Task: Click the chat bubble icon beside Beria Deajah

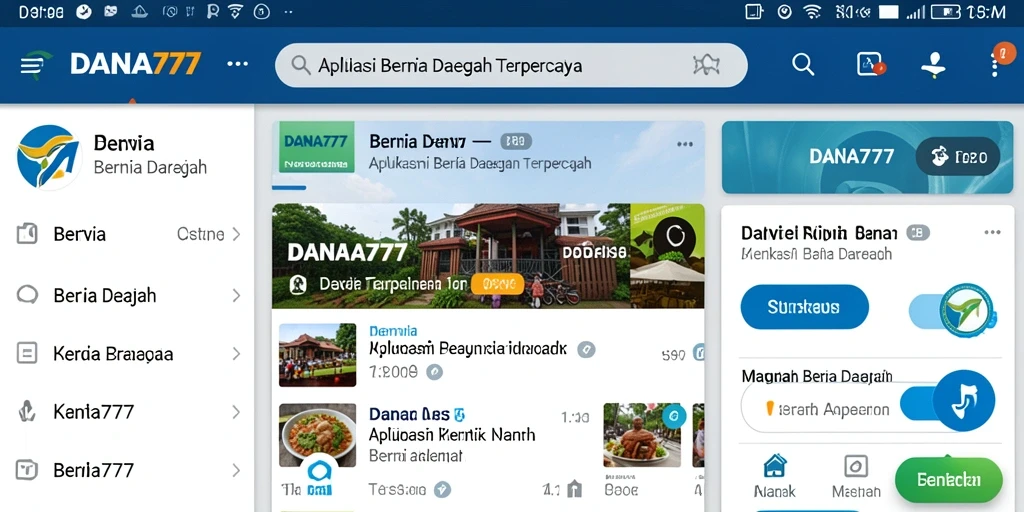Action: coord(27,295)
